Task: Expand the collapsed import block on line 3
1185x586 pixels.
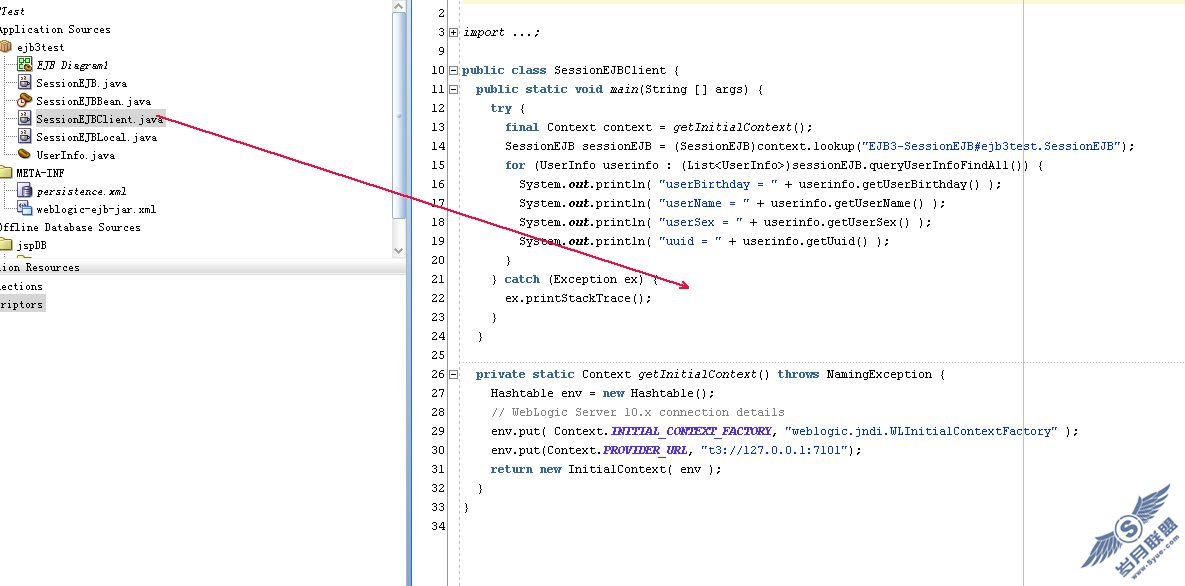Action: [453, 33]
